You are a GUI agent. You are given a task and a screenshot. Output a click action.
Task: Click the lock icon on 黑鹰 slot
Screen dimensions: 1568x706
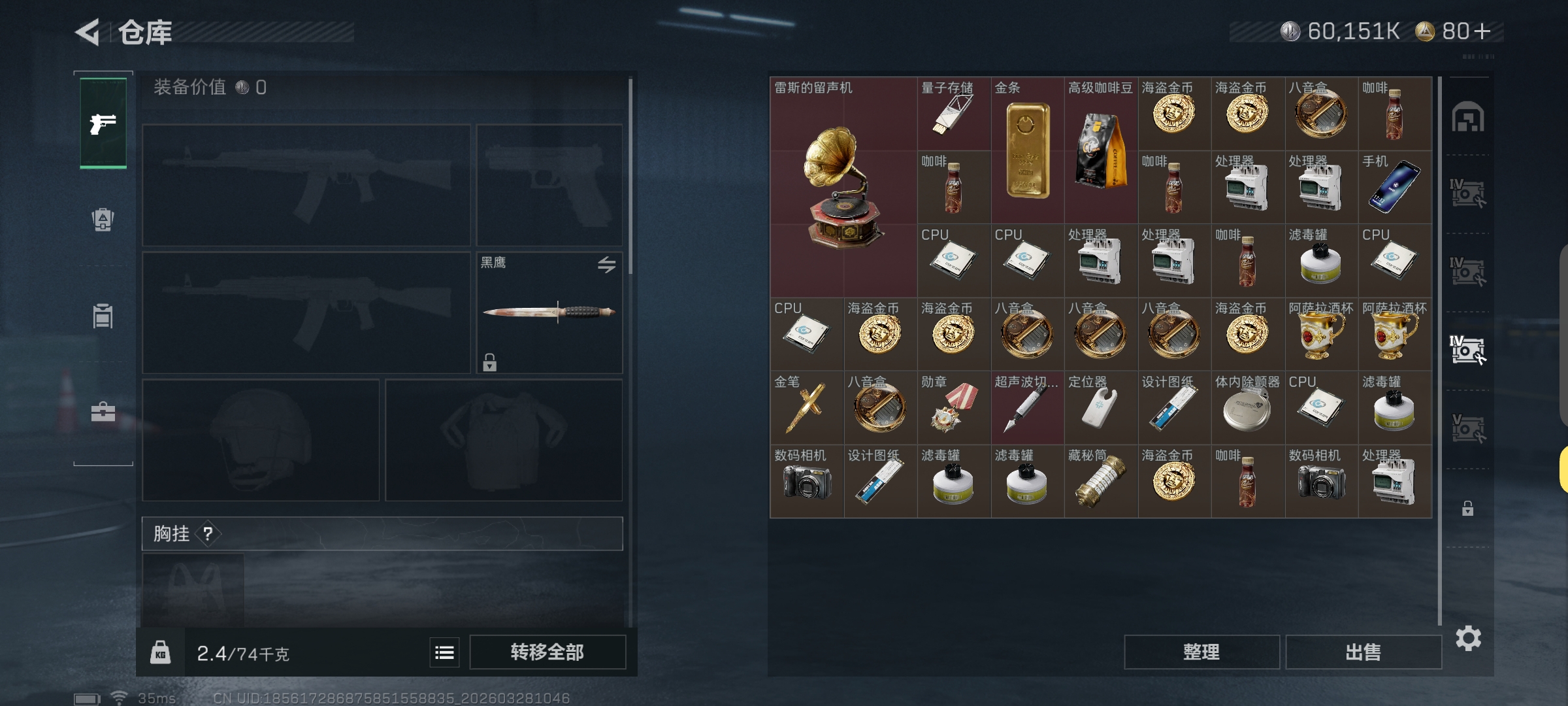[489, 362]
